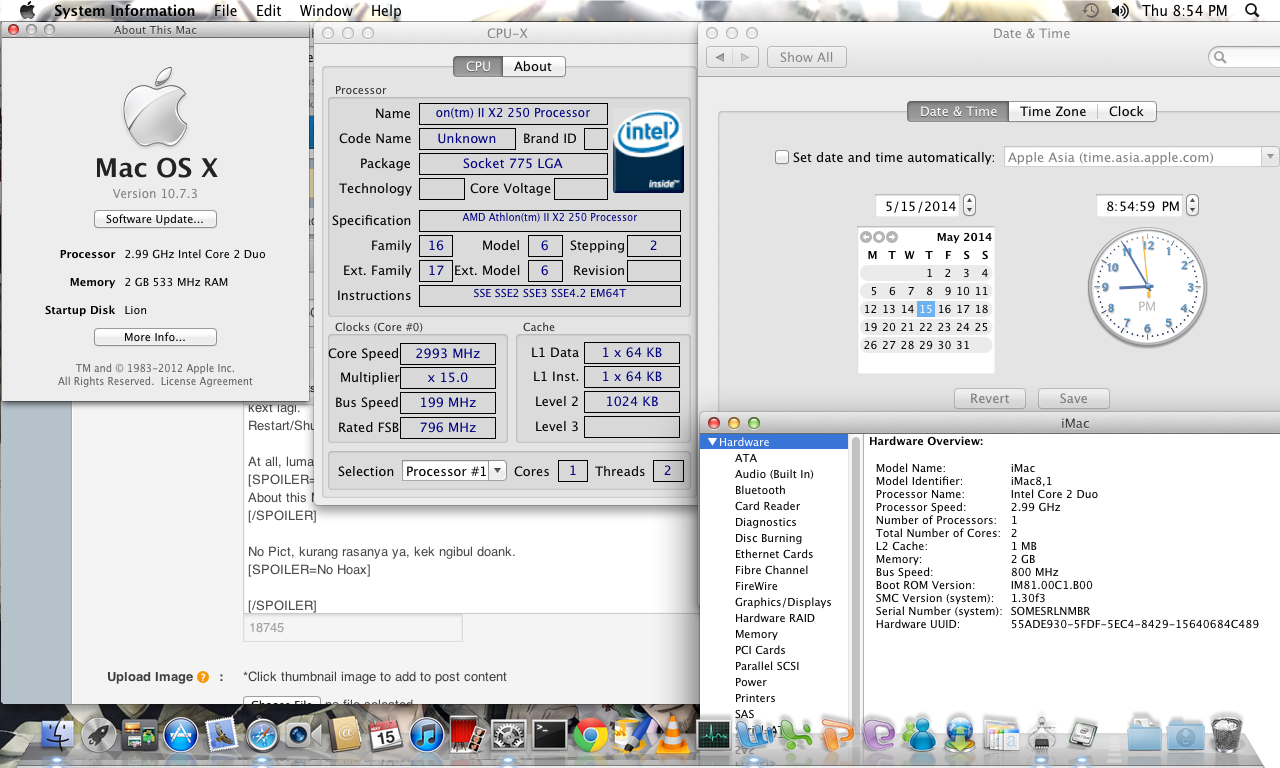Click the date field stepper arrows
1280x768 pixels.
[x=969, y=206]
